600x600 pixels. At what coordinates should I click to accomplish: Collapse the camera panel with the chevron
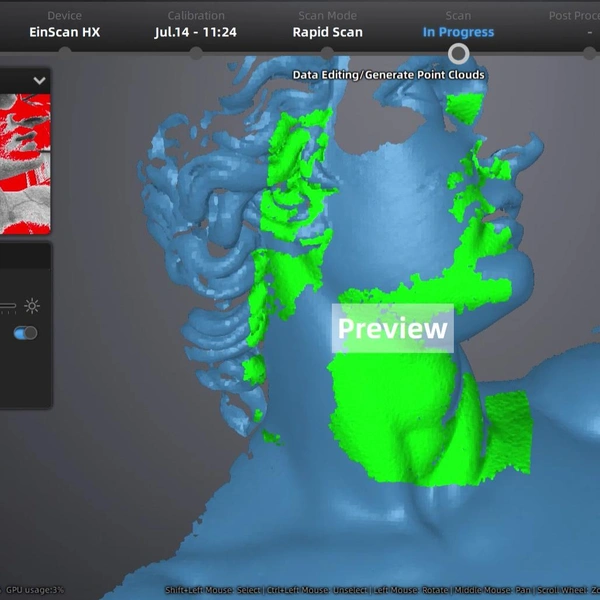(x=39, y=80)
